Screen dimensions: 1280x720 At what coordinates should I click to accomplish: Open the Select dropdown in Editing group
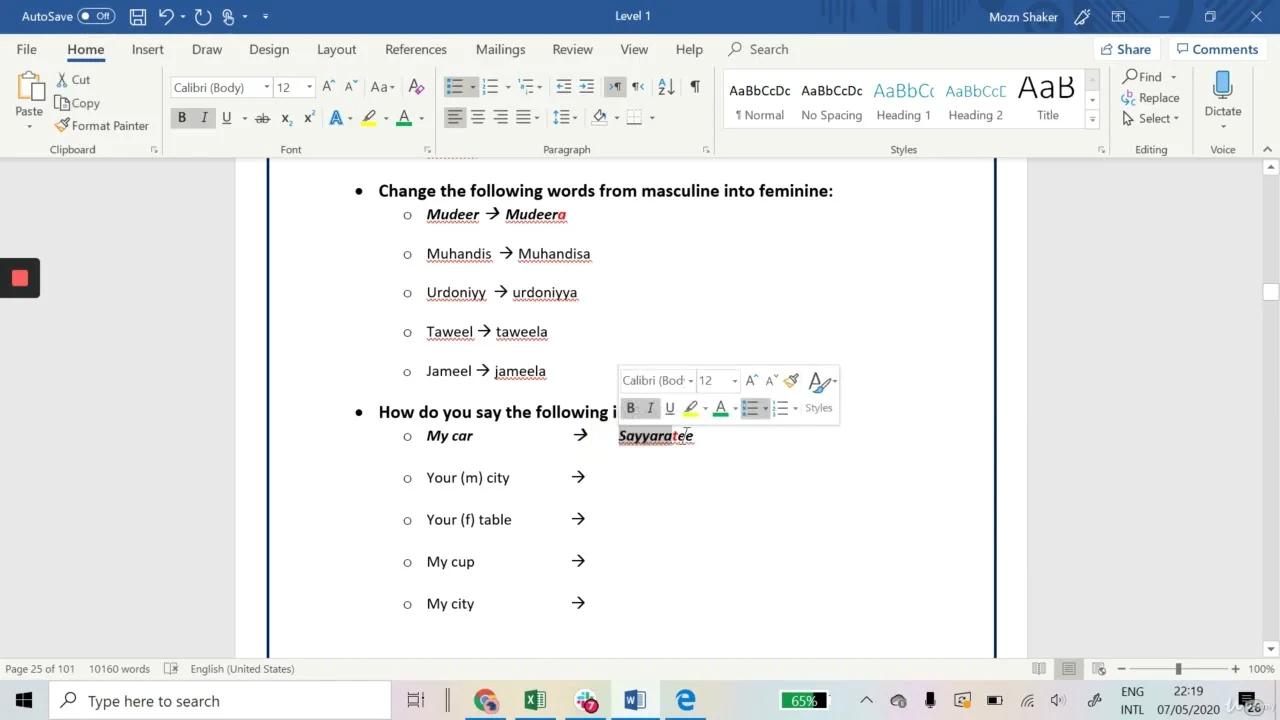click(1151, 118)
